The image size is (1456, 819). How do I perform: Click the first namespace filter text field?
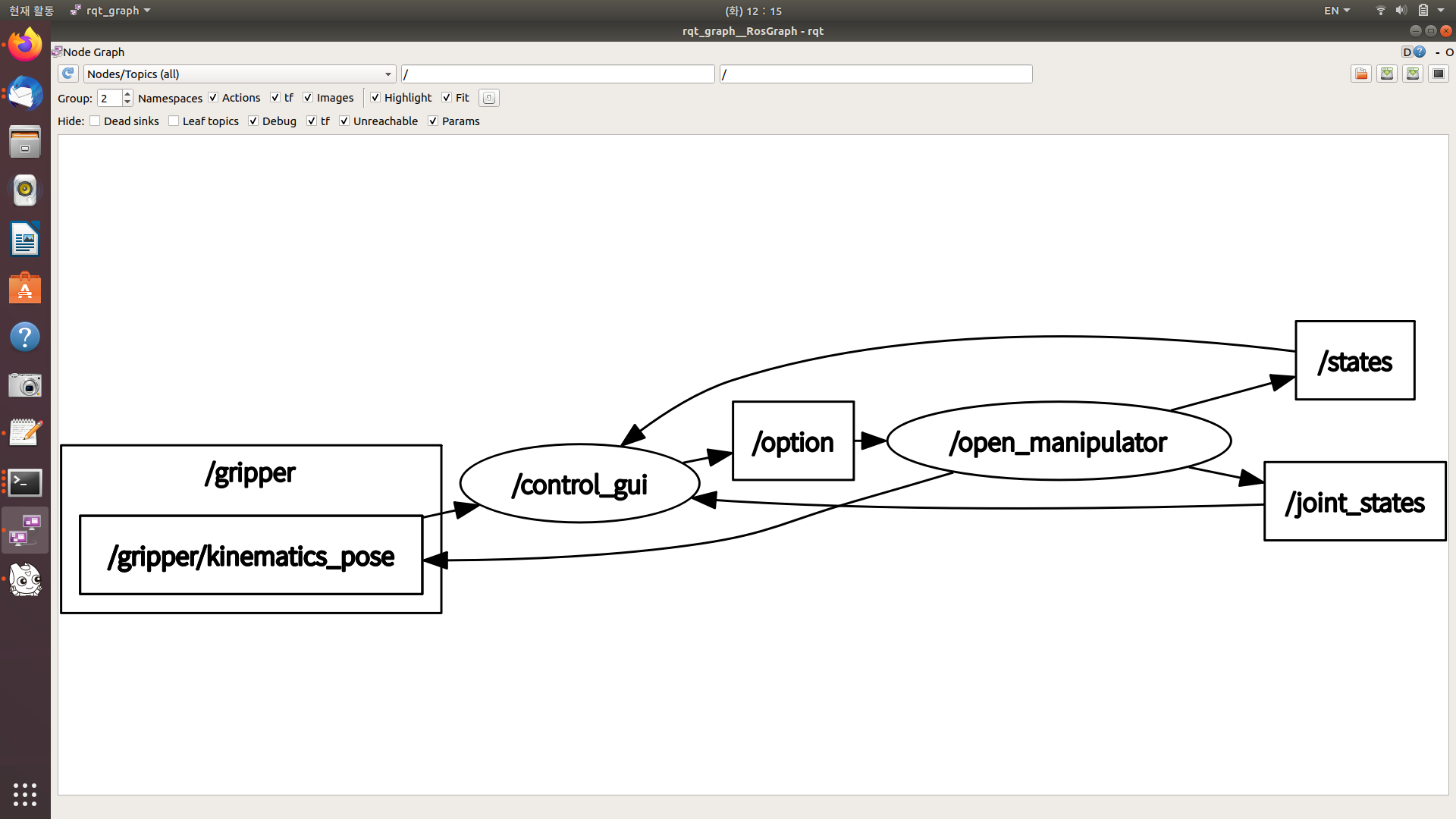coord(557,74)
